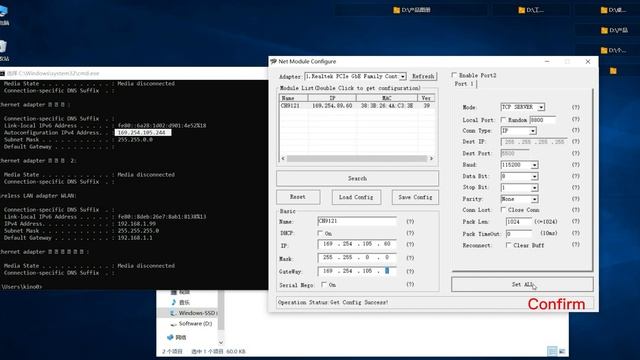Click the Pack Len input field
The image size is (640, 360).
click(x=519, y=222)
